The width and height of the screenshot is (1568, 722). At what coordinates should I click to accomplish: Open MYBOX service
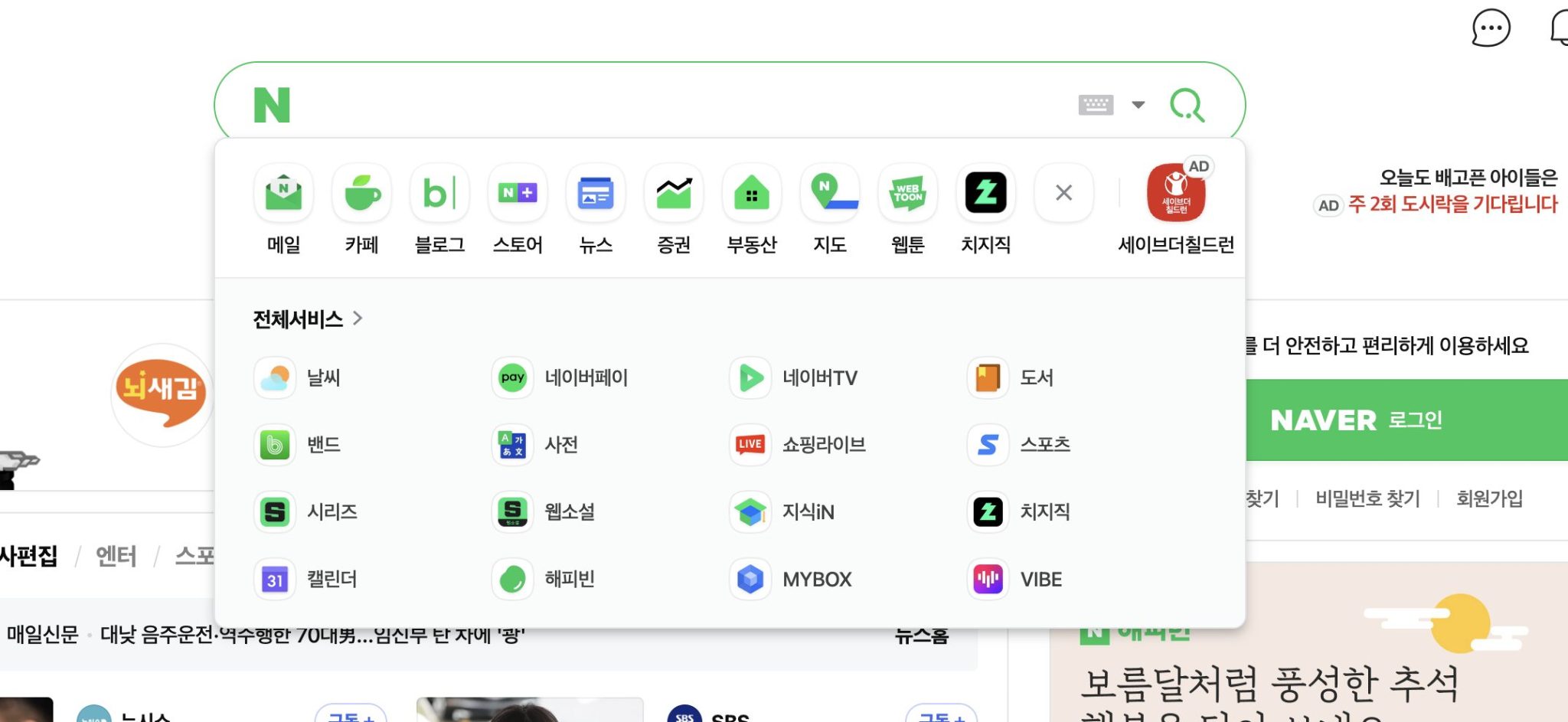791,580
